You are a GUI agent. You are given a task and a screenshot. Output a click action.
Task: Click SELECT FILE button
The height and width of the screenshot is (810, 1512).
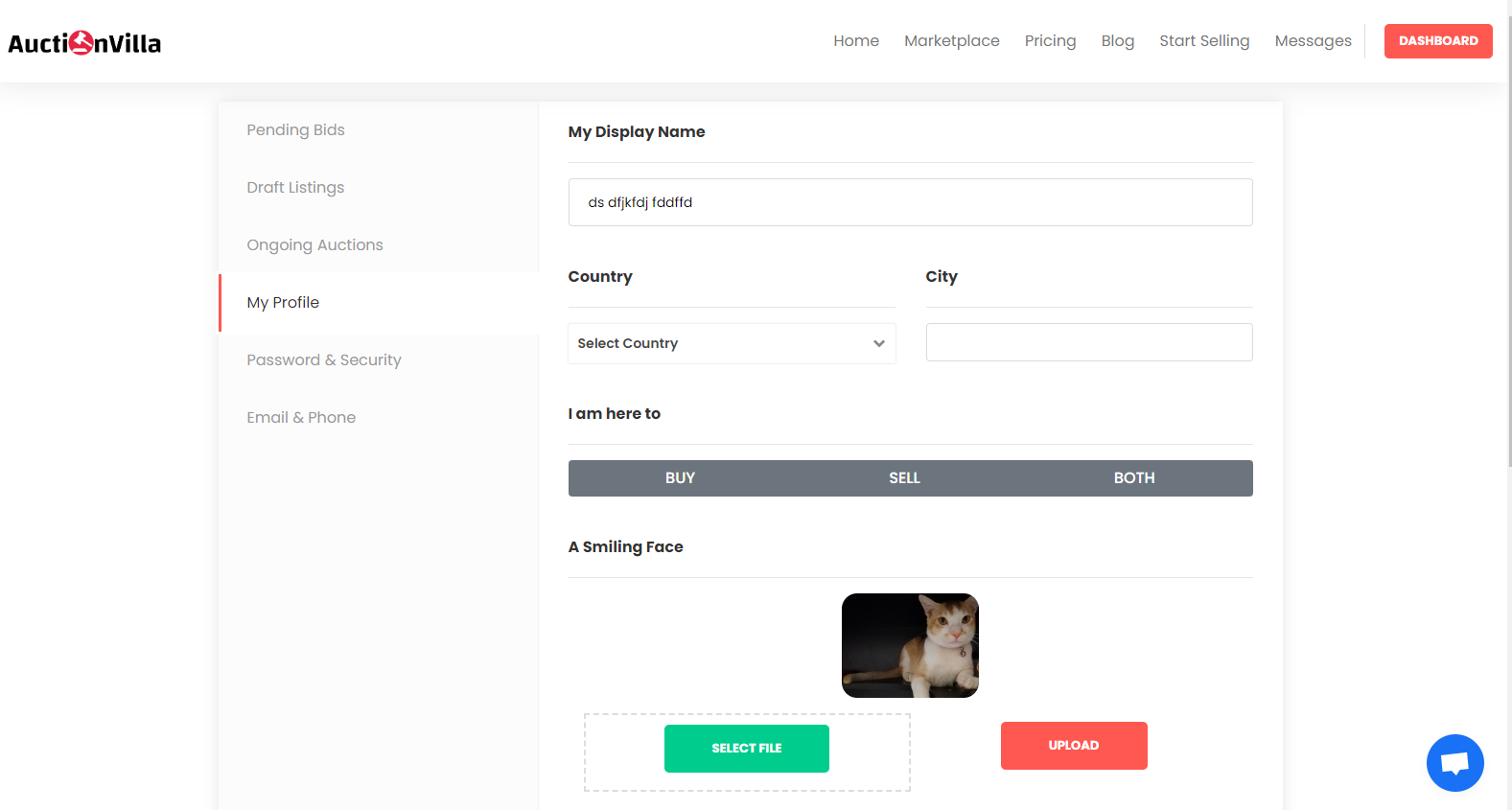click(747, 749)
